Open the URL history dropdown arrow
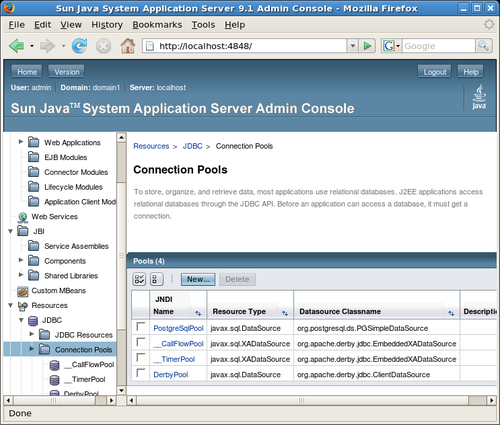 [352, 46]
